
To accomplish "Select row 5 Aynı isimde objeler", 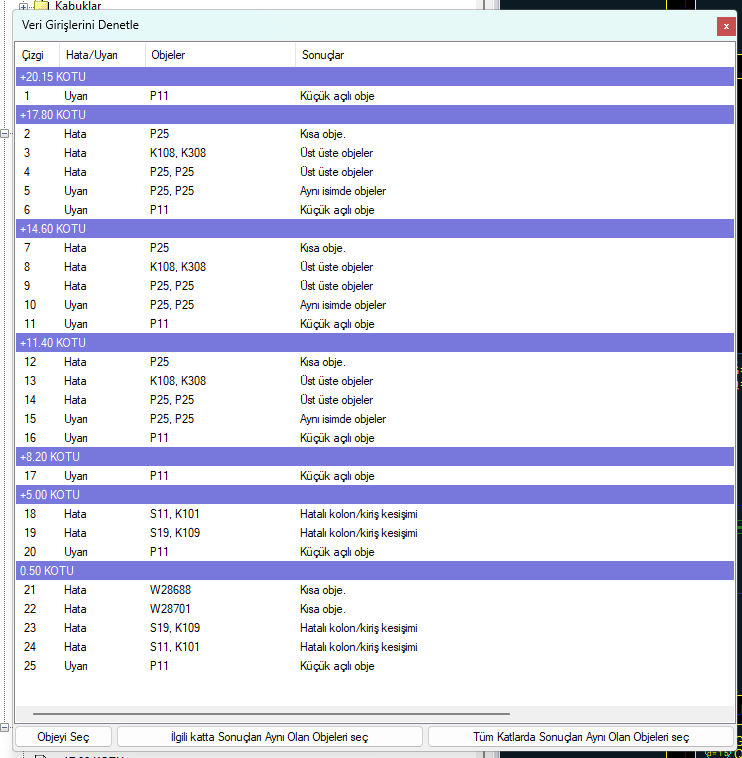I will tap(375, 191).
